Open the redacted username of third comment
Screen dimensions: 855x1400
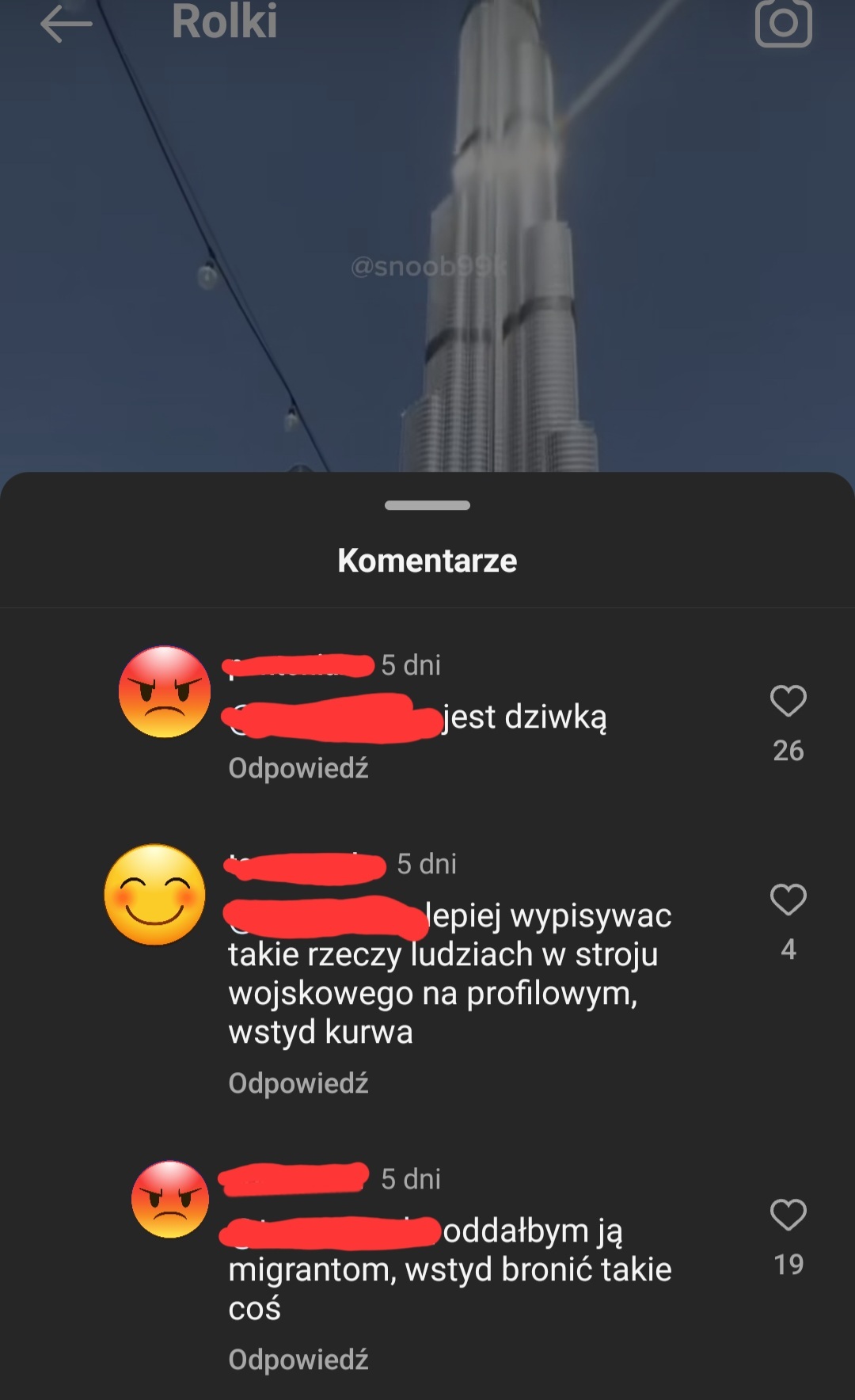point(294,1178)
